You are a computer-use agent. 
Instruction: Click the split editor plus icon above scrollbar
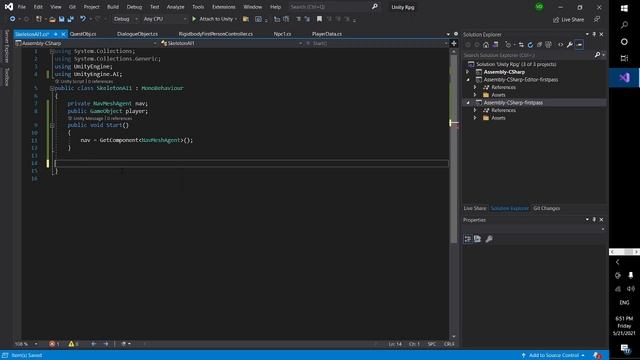tap(453, 43)
